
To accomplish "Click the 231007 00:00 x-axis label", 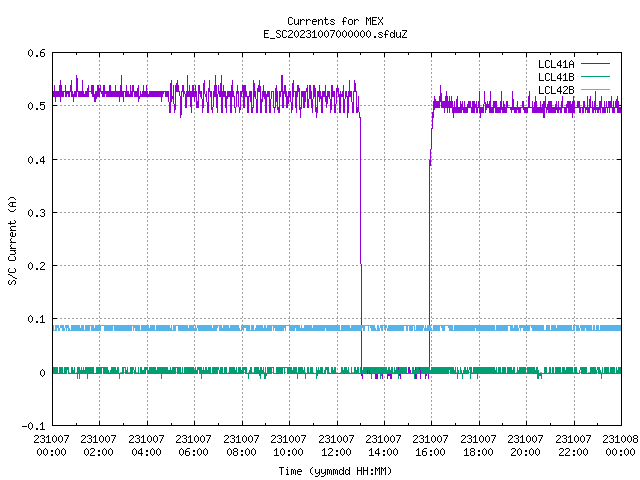I will pos(51,445).
